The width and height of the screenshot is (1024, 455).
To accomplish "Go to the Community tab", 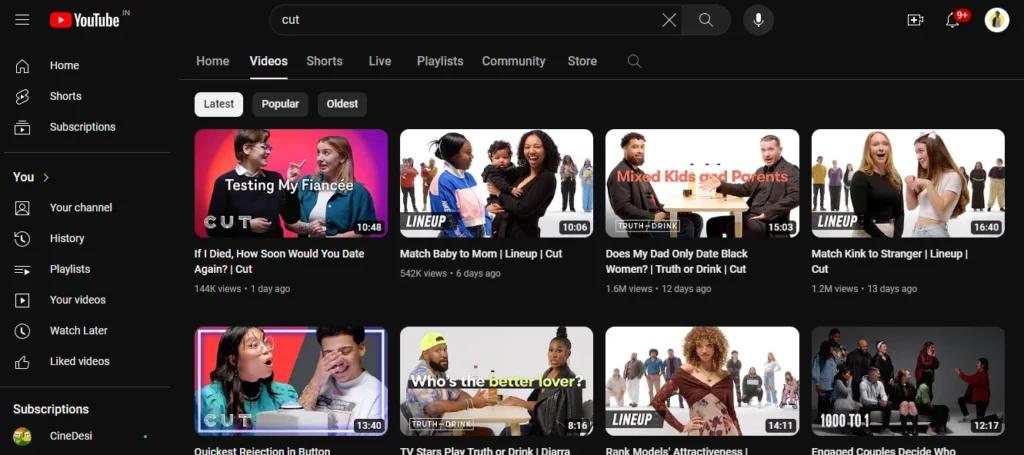I will point(513,61).
